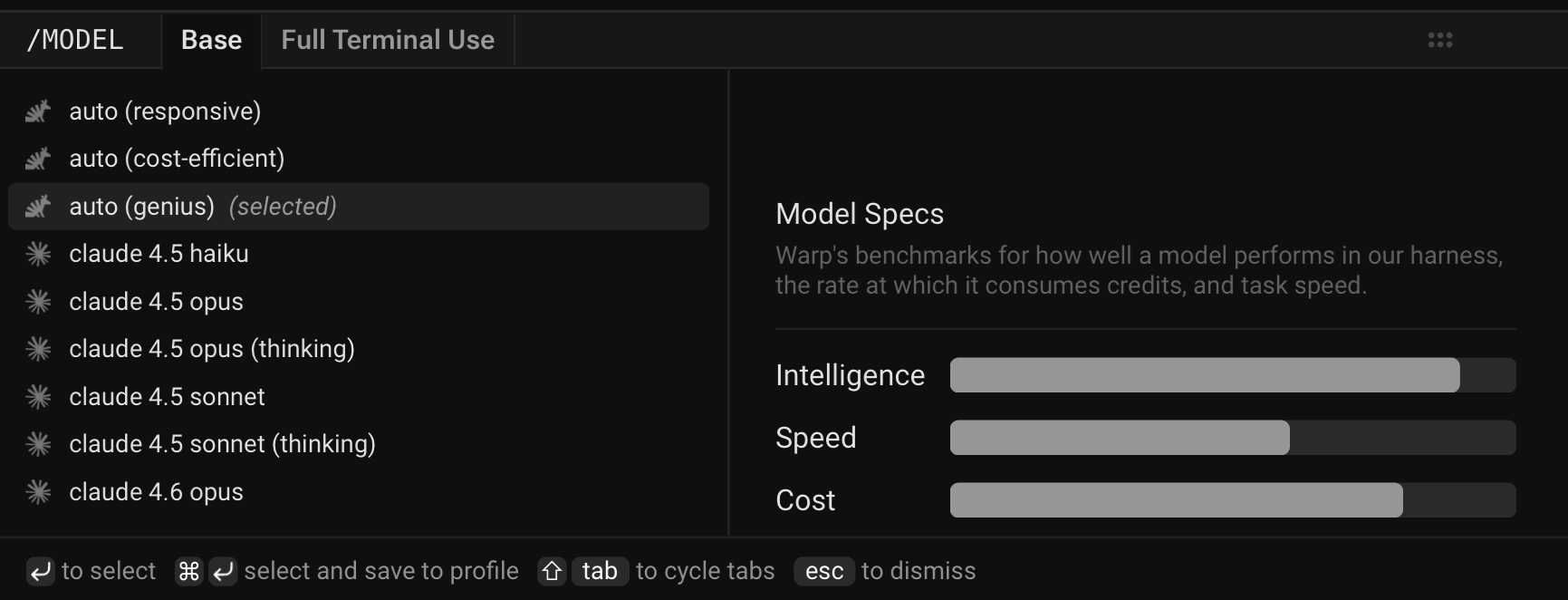1568x600 pixels.
Task: Click the icon next to claude 4.5 opus
Action: [x=38, y=301]
